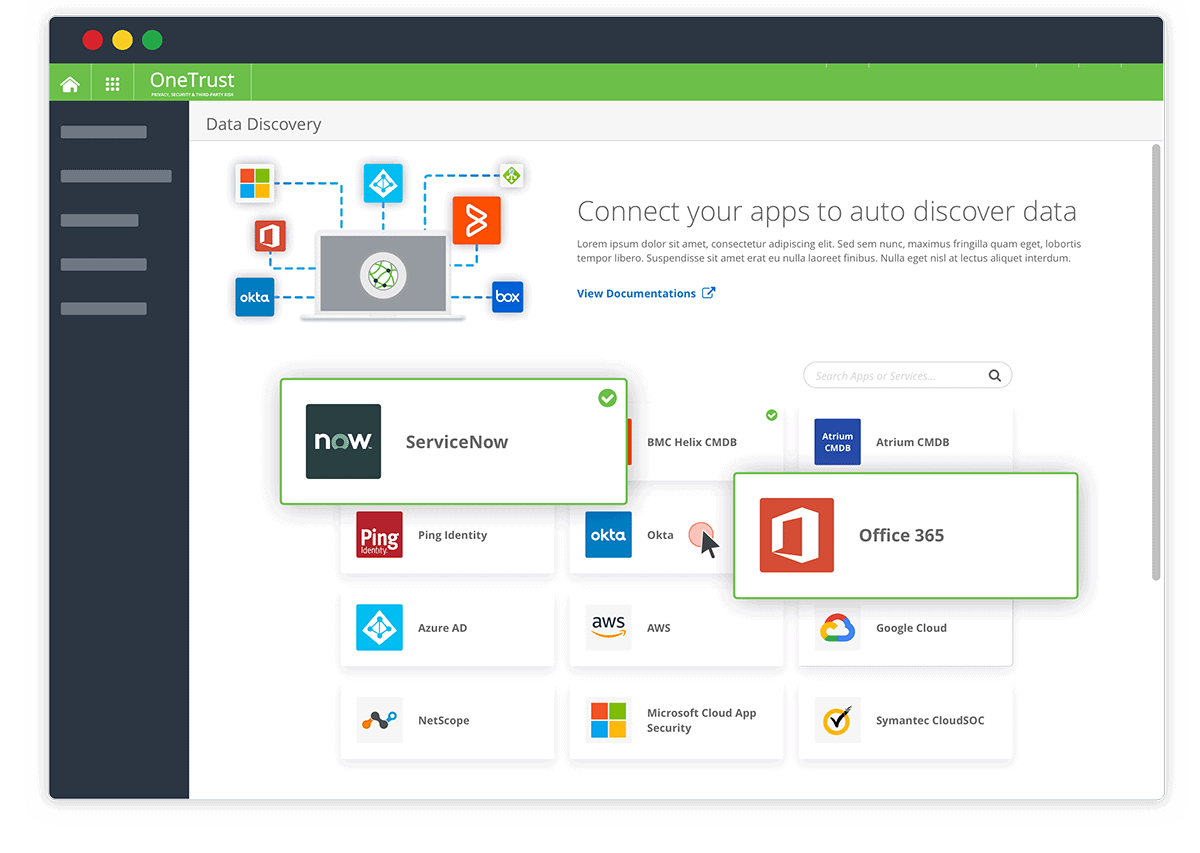Screen dimensions: 1200x853
Task: Choose the Ping Identity label
Action: point(452,535)
